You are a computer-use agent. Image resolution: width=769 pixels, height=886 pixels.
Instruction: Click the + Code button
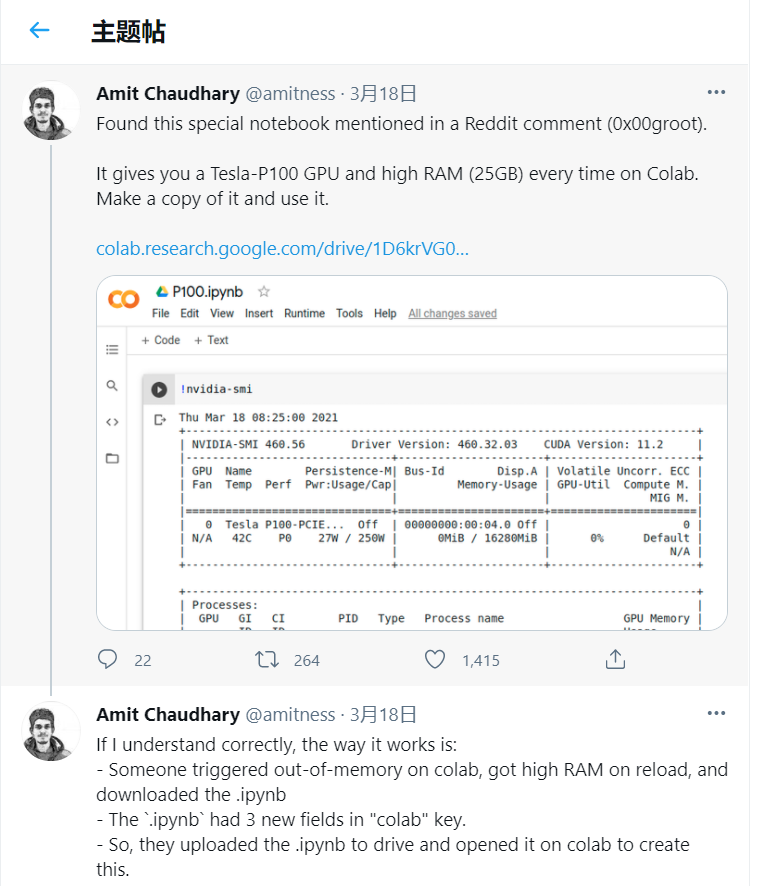point(161,340)
